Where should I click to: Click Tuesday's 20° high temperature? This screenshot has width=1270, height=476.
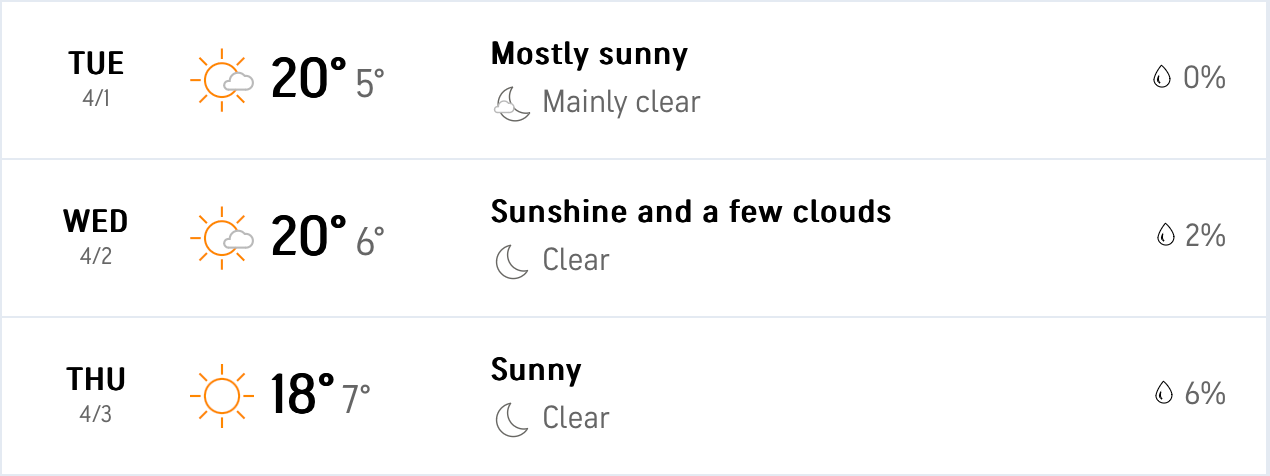pos(308,79)
